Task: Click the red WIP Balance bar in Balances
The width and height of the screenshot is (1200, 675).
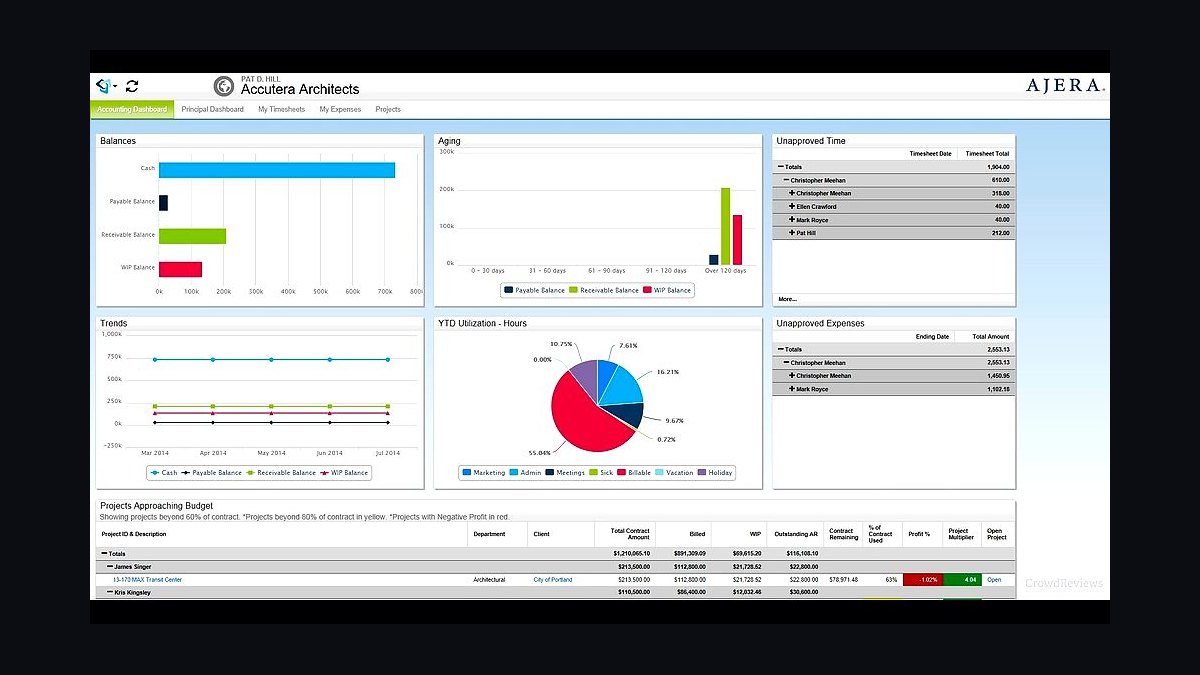Action: point(180,269)
